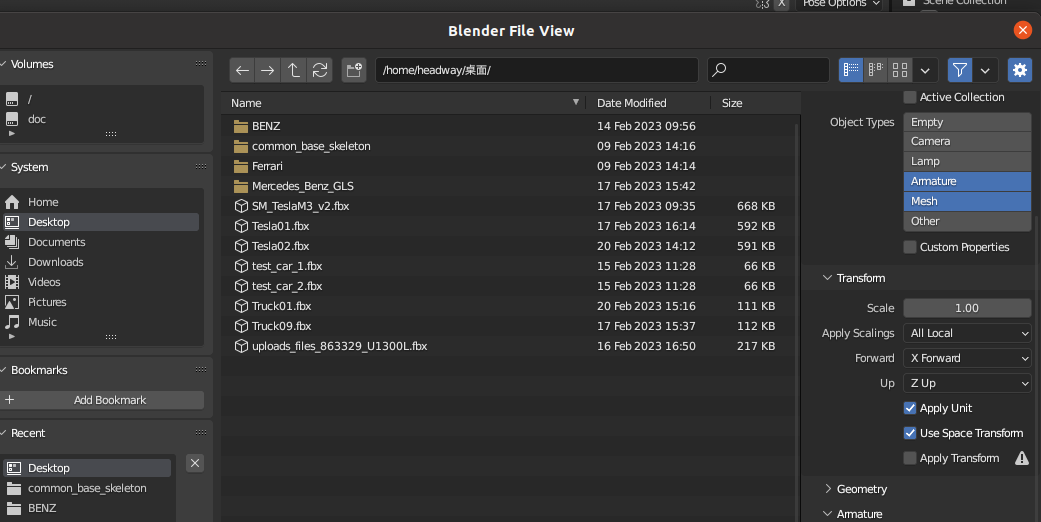Select Truck09.fbx file

[x=508, y=325]
